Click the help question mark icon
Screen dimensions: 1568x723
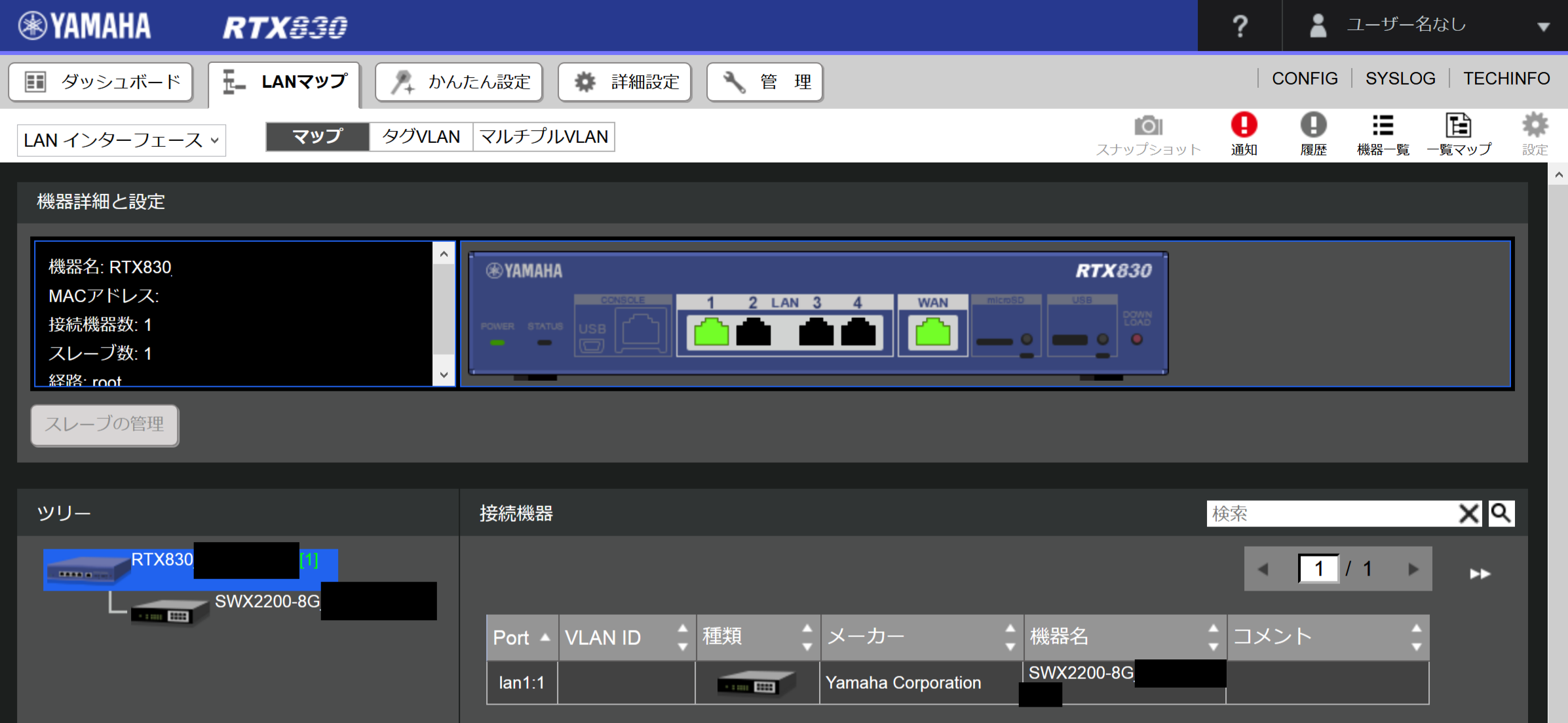click(x=1239, y=26)
